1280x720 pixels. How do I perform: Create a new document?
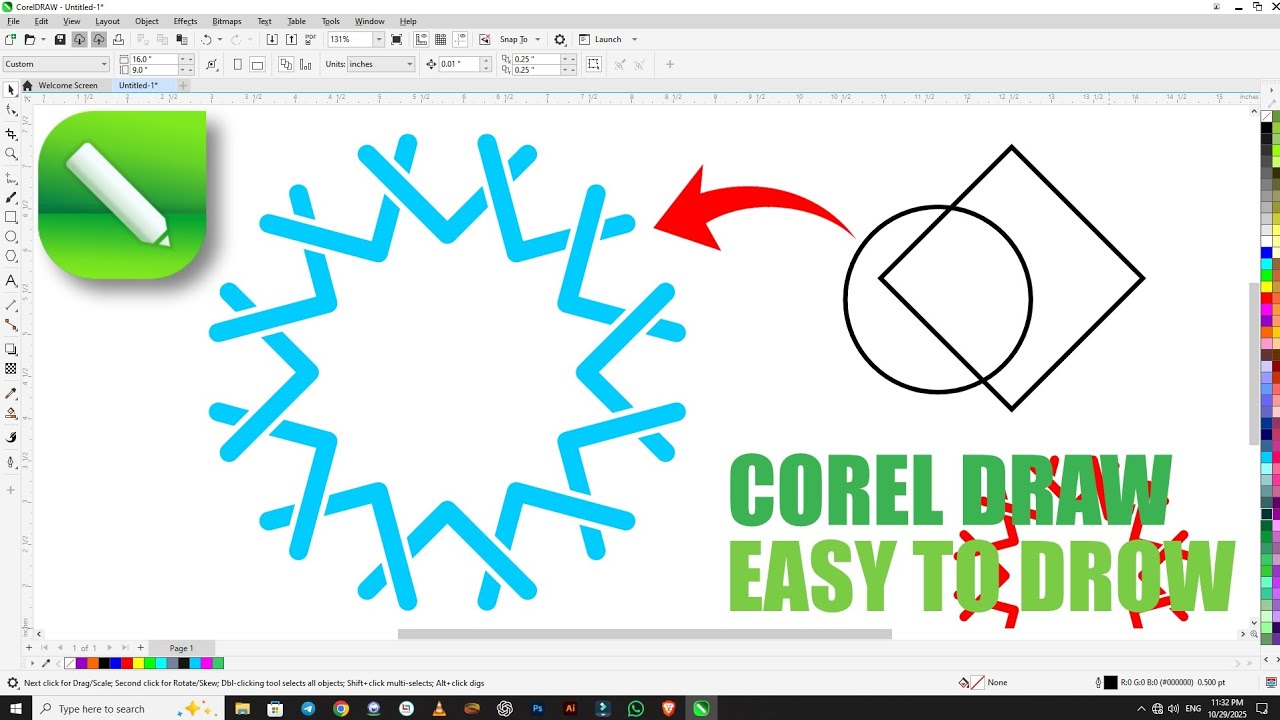(x=10, y=40)
